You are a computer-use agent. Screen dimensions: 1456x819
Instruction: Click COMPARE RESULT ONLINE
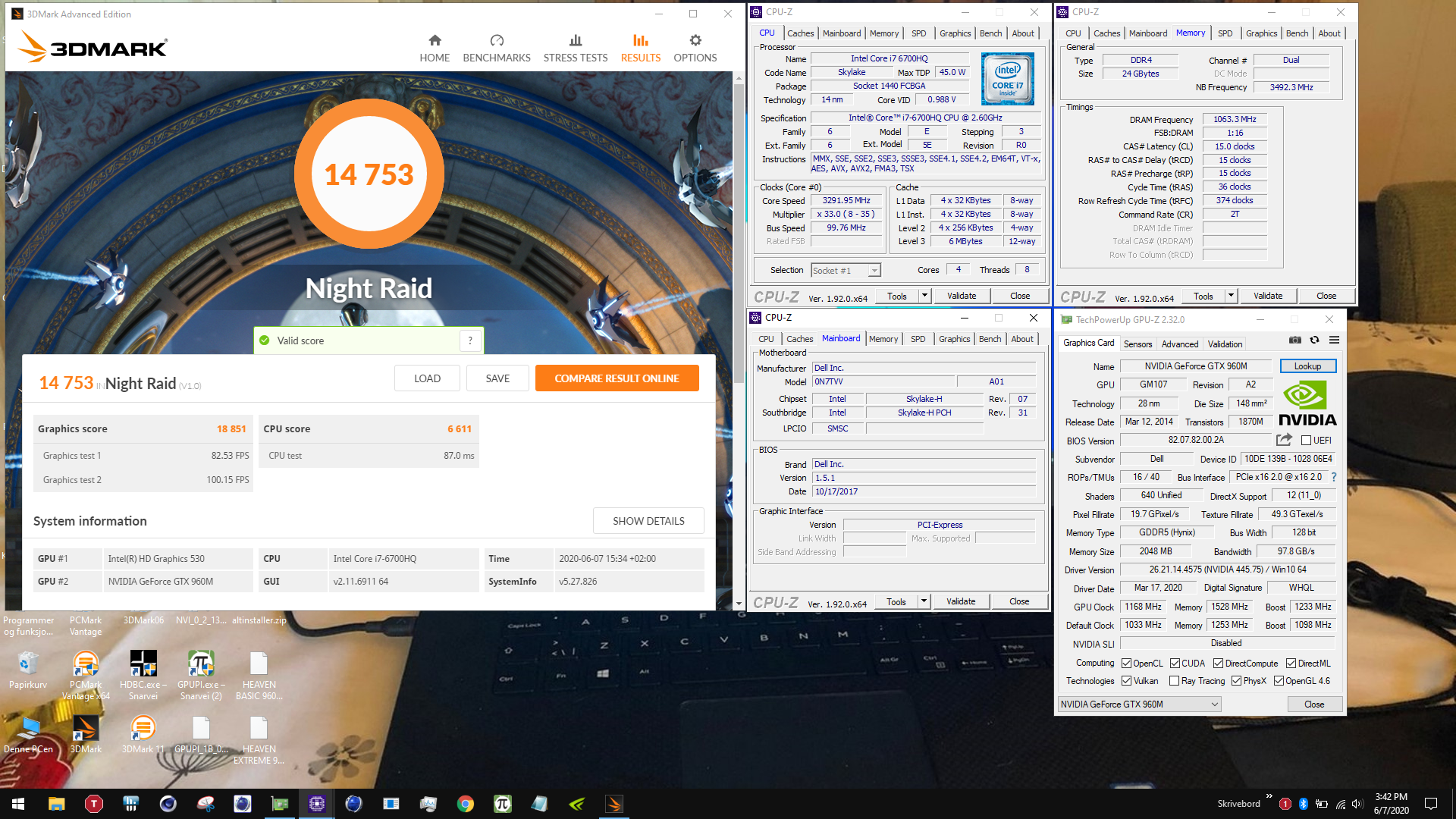(x=617, y=378)
